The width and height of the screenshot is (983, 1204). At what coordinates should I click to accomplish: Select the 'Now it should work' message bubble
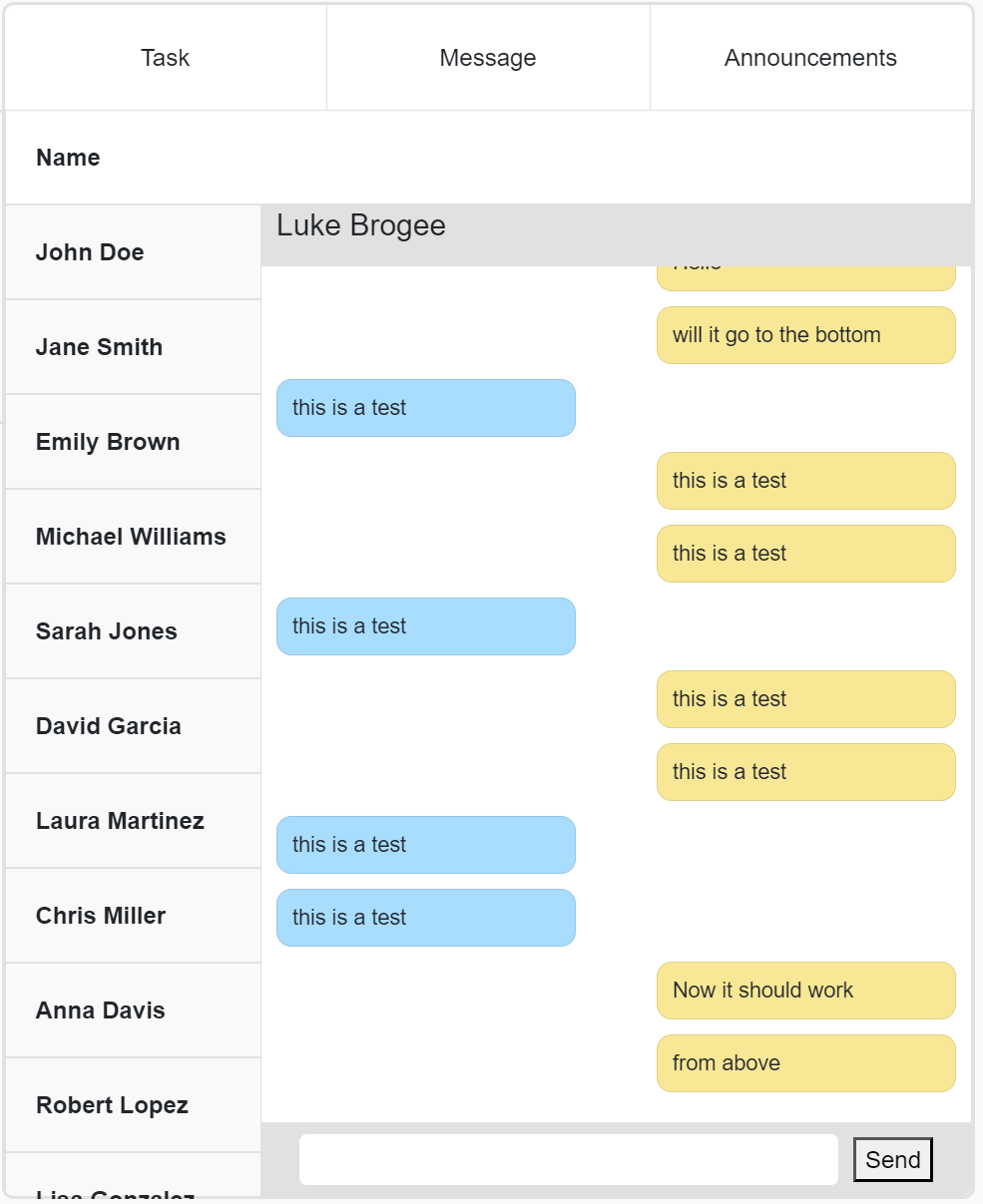(804, 990)
